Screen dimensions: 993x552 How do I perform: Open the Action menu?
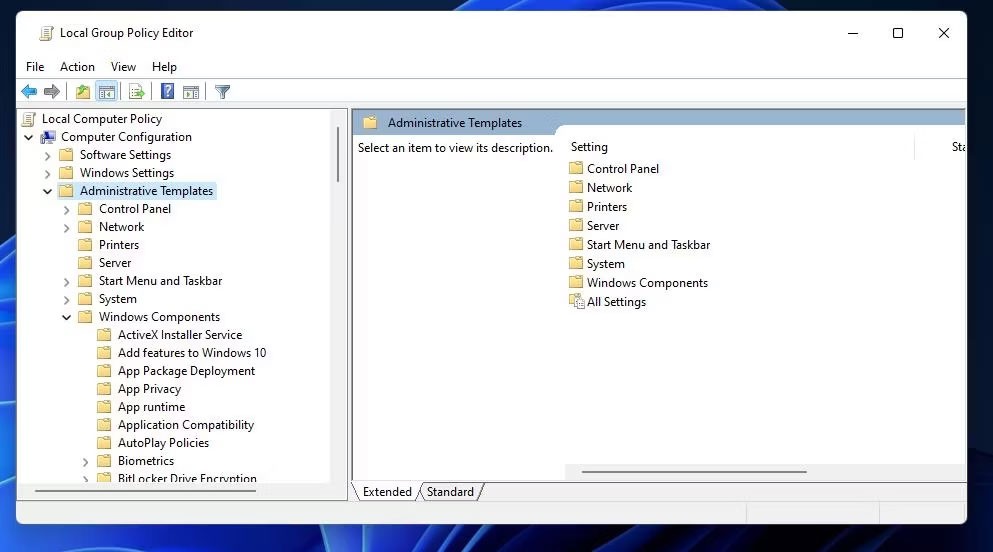pyautogui.click(x=77, y=67)
